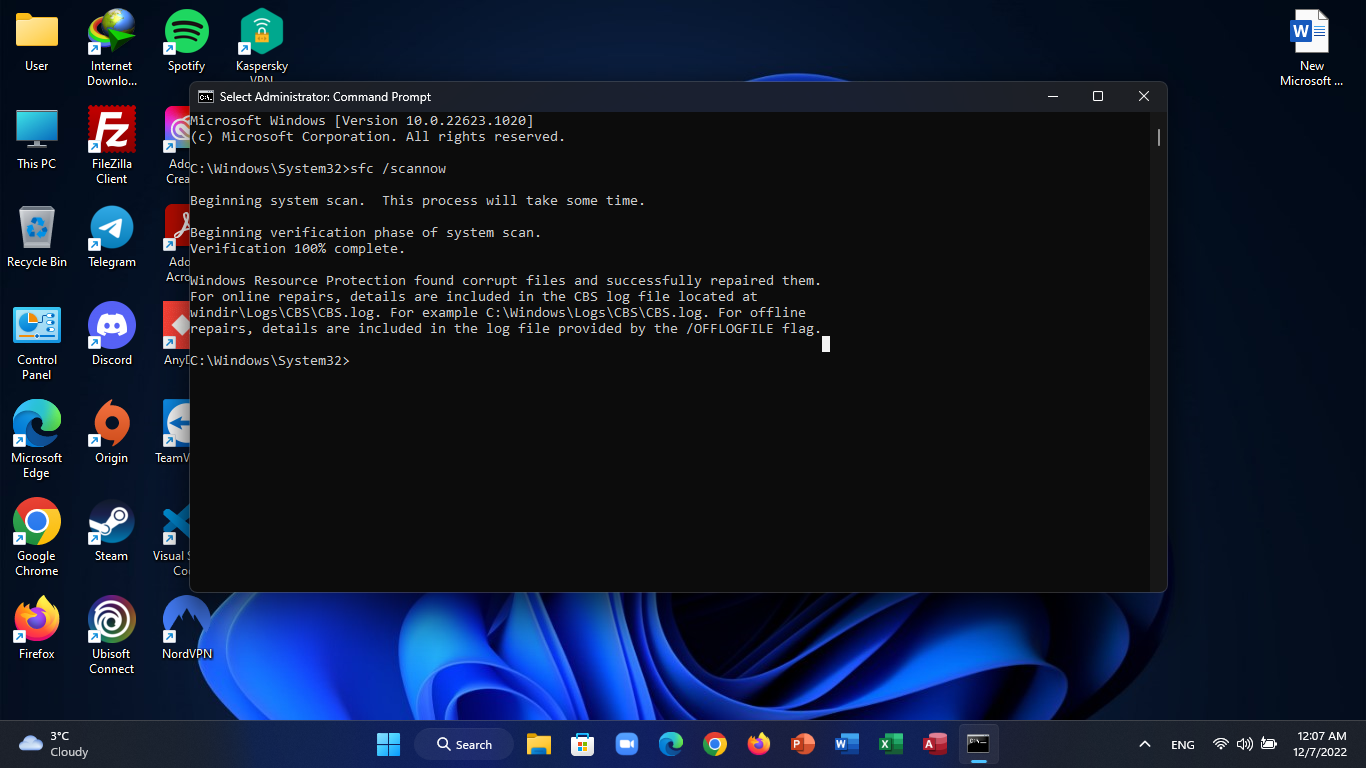Screen dimensions: 1366x768
Task: Open the battery status tray icon
Action: point(1269,745)
